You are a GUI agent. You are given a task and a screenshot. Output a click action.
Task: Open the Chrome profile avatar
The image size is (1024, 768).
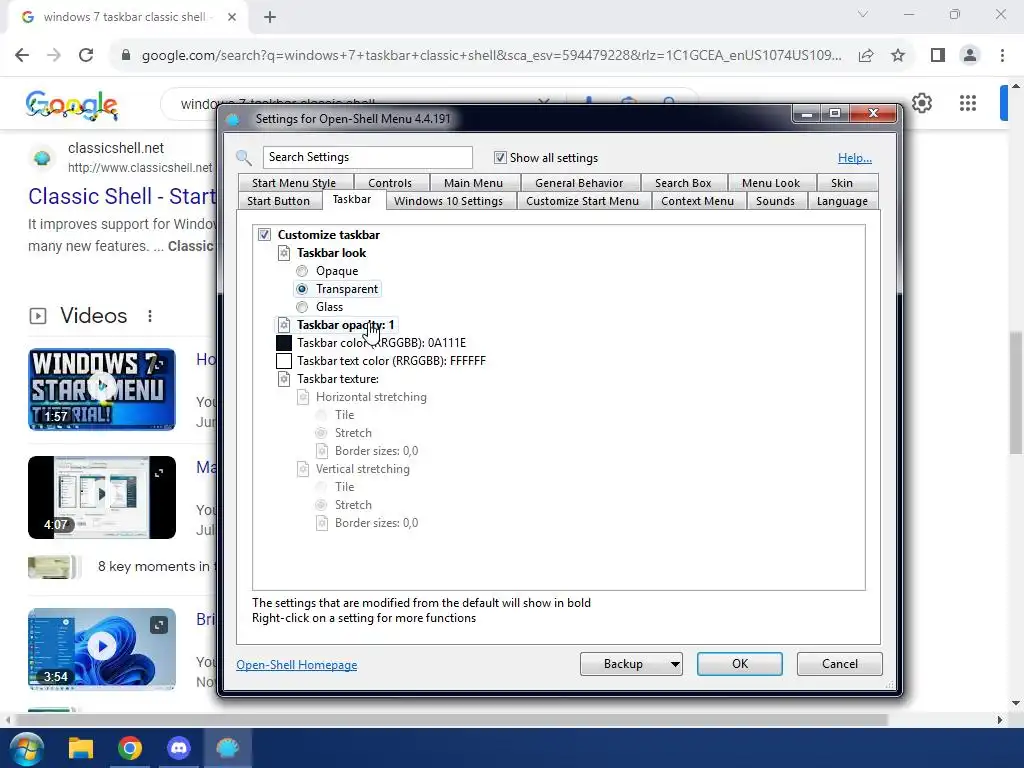click(970, 56)
